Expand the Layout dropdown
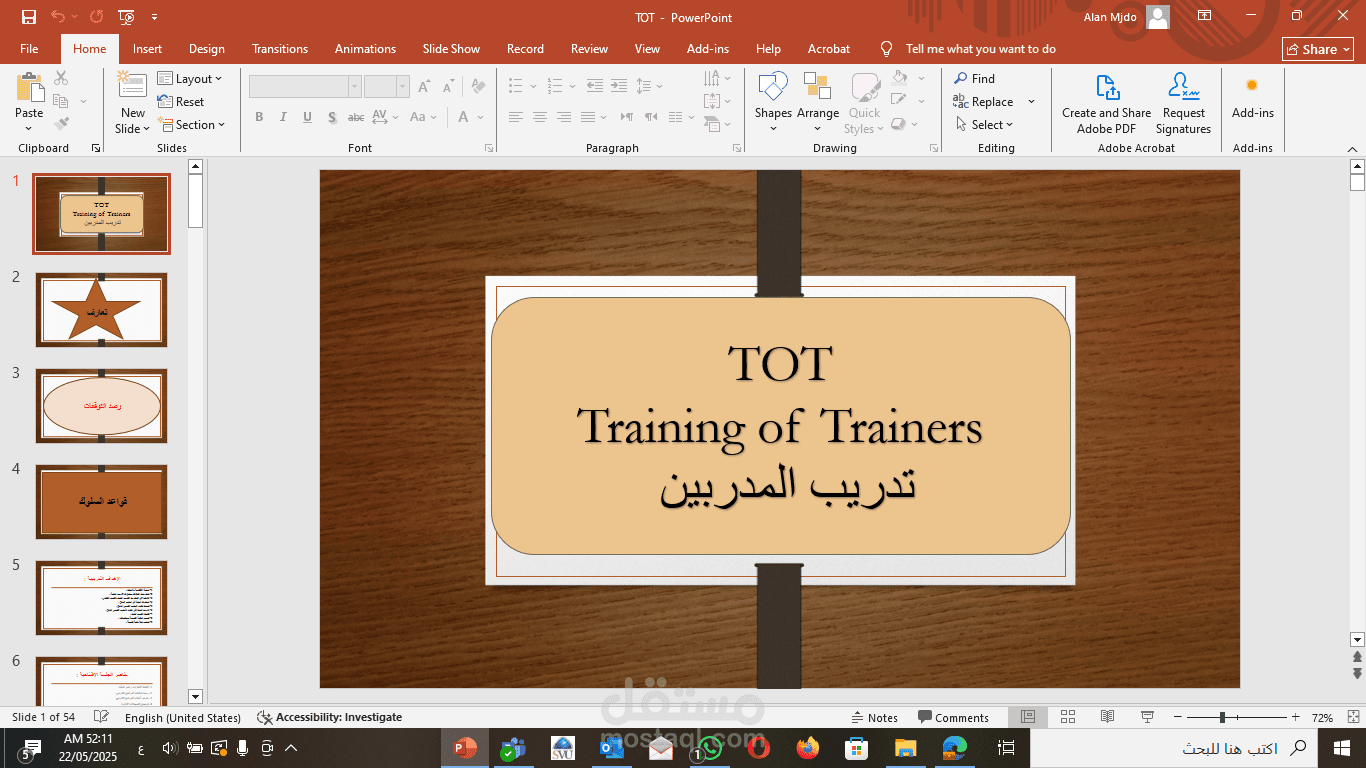Viewport: 1366px width, 768px height. pyautogui.click(x=190, y=79)
